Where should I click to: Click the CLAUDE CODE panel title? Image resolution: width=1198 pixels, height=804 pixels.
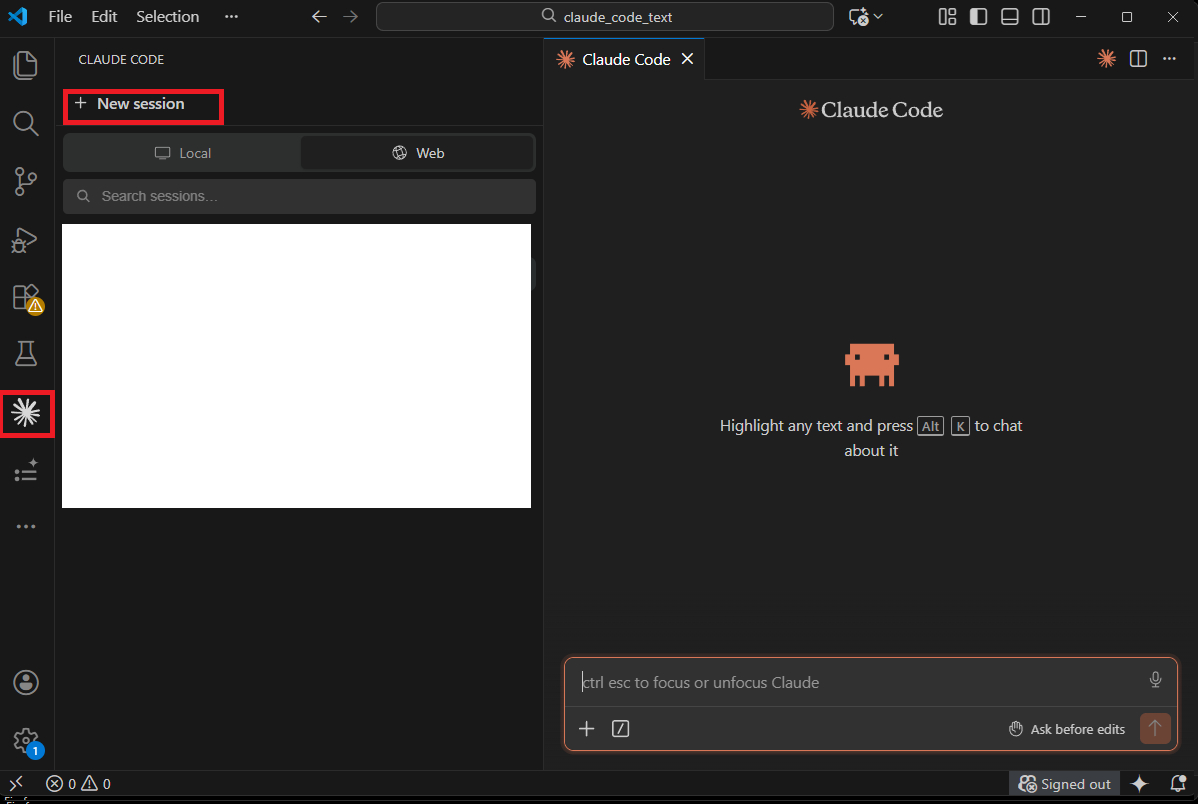click(121, 60)
